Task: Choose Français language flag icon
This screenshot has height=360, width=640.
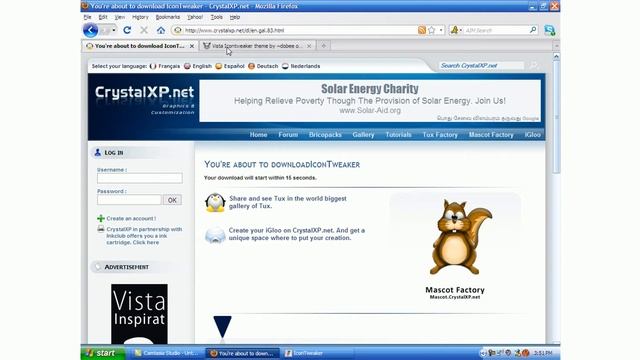Action: 153,66
